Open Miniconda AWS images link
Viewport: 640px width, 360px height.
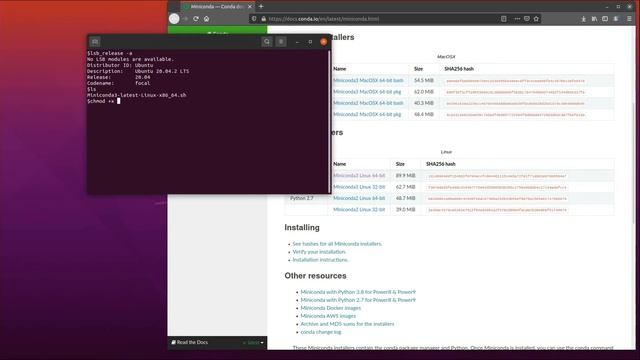point(328,316)
